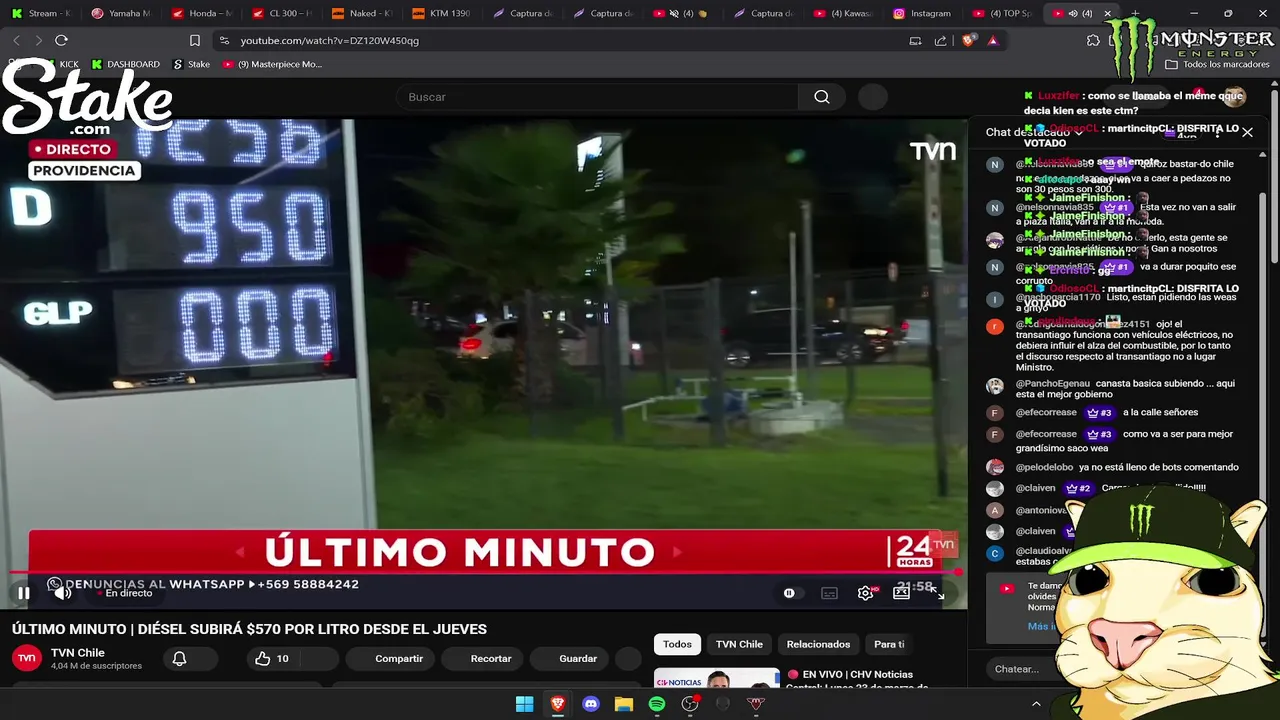Image resolution: width=1280 pixels, height=720 pixels.
Task: Click the Brave Rewards triangle icon
Action: point(993,41)
